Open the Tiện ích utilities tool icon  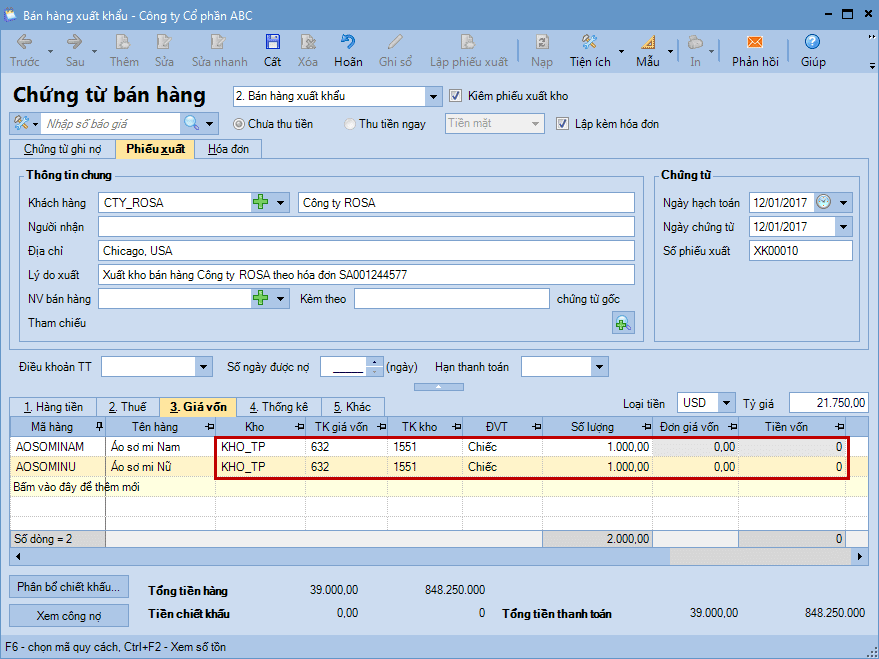[589, 42]
